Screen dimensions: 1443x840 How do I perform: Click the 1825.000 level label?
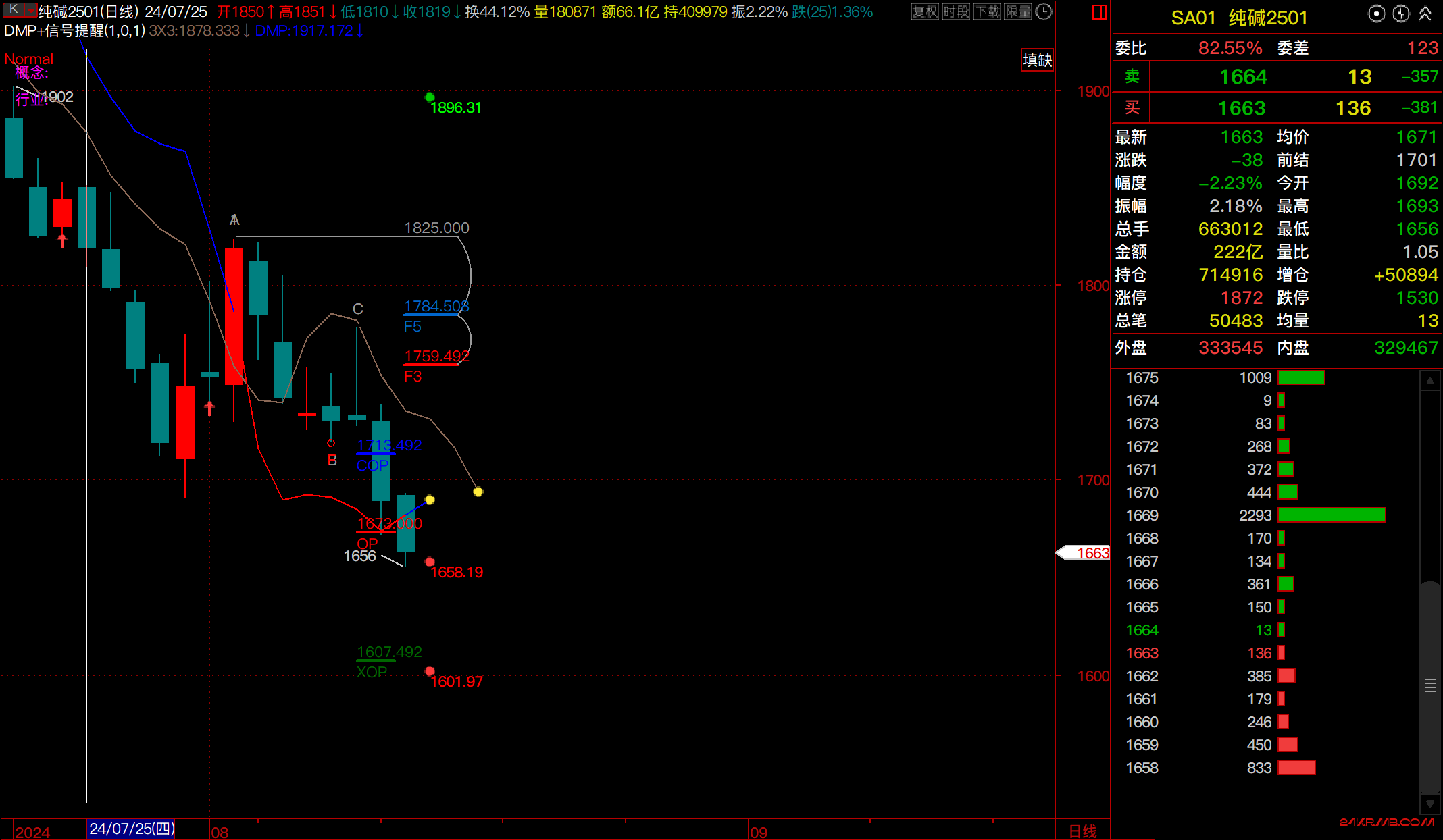436,228
